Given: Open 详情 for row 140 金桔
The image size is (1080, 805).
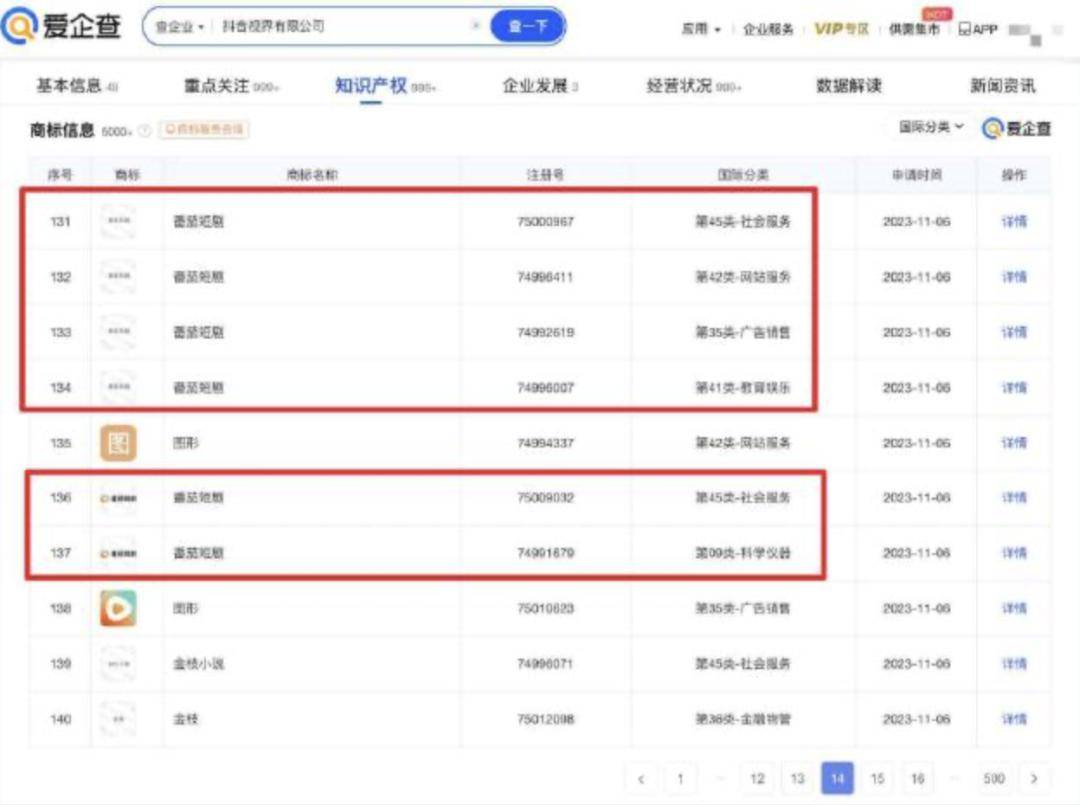Looking at the screenshot, I should tap(1014, 719).
